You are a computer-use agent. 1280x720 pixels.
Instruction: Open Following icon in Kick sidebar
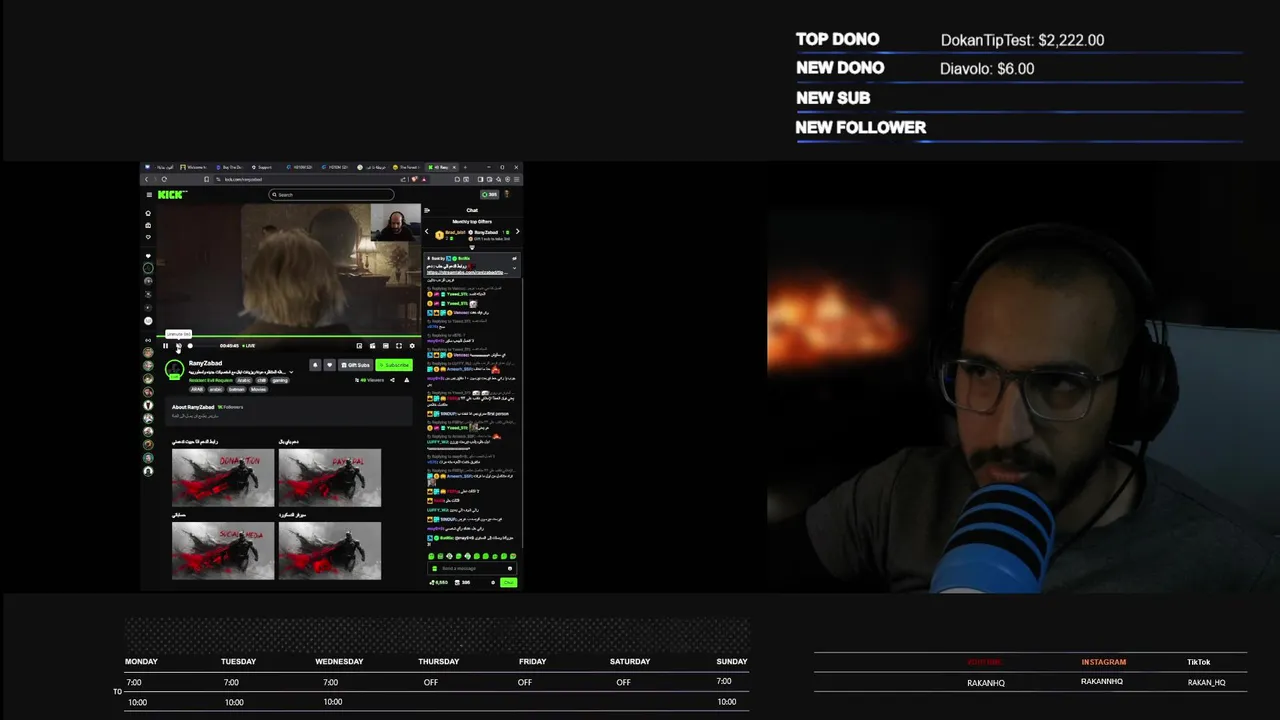[x=148, y=237]
